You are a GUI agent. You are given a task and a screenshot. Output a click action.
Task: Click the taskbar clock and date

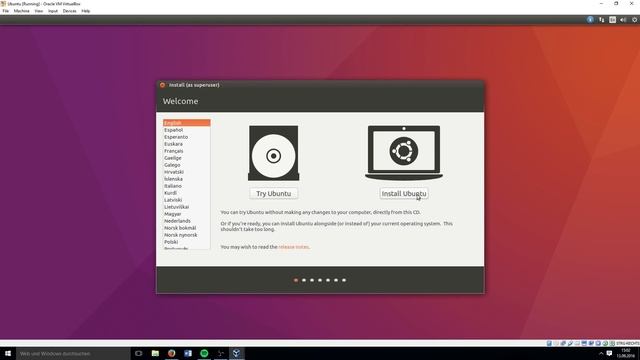pyautogui.click(x=626, y=353)
